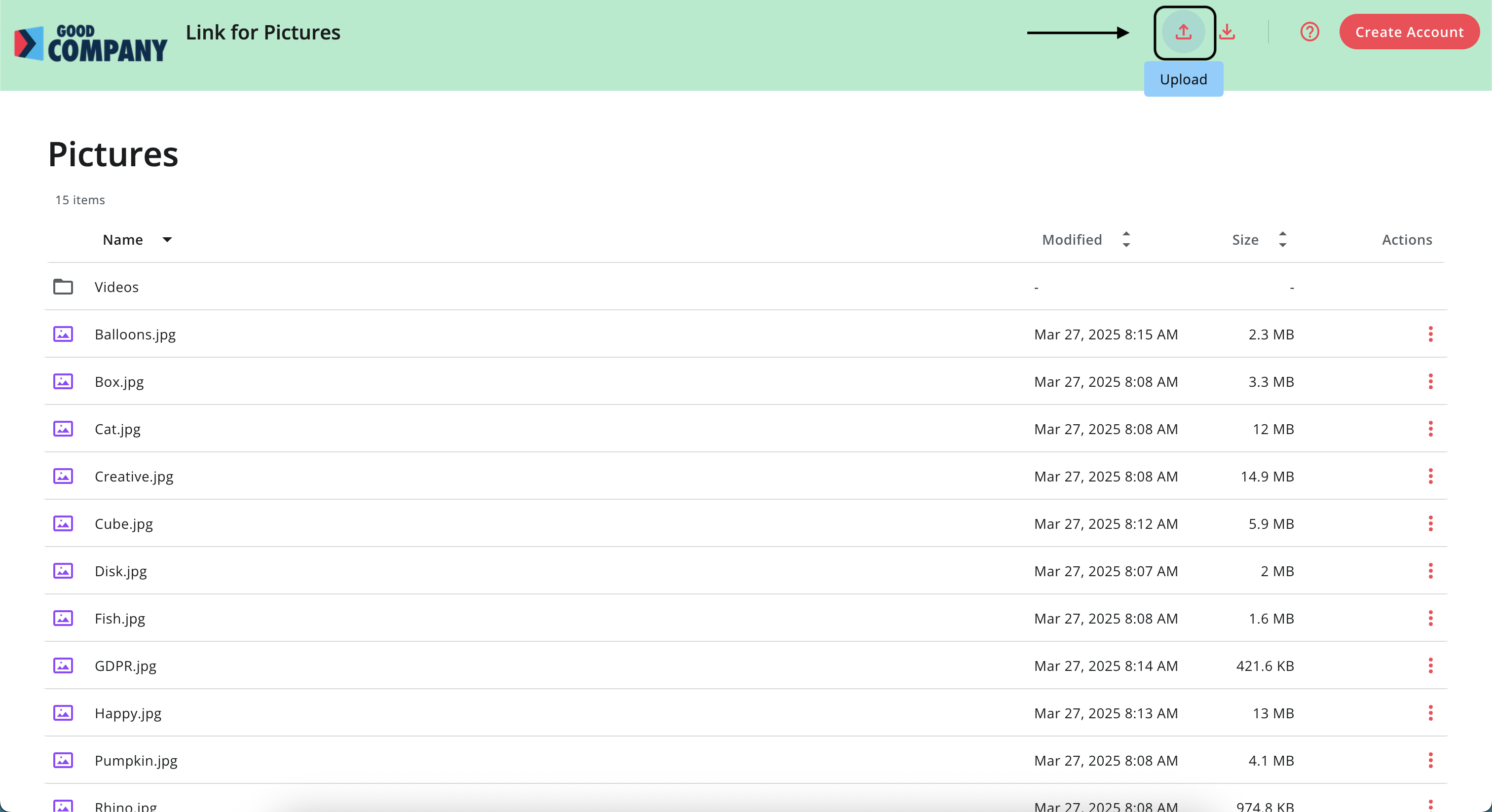
Task: Click the Download icon in the header
Action: pos(1229,33)
